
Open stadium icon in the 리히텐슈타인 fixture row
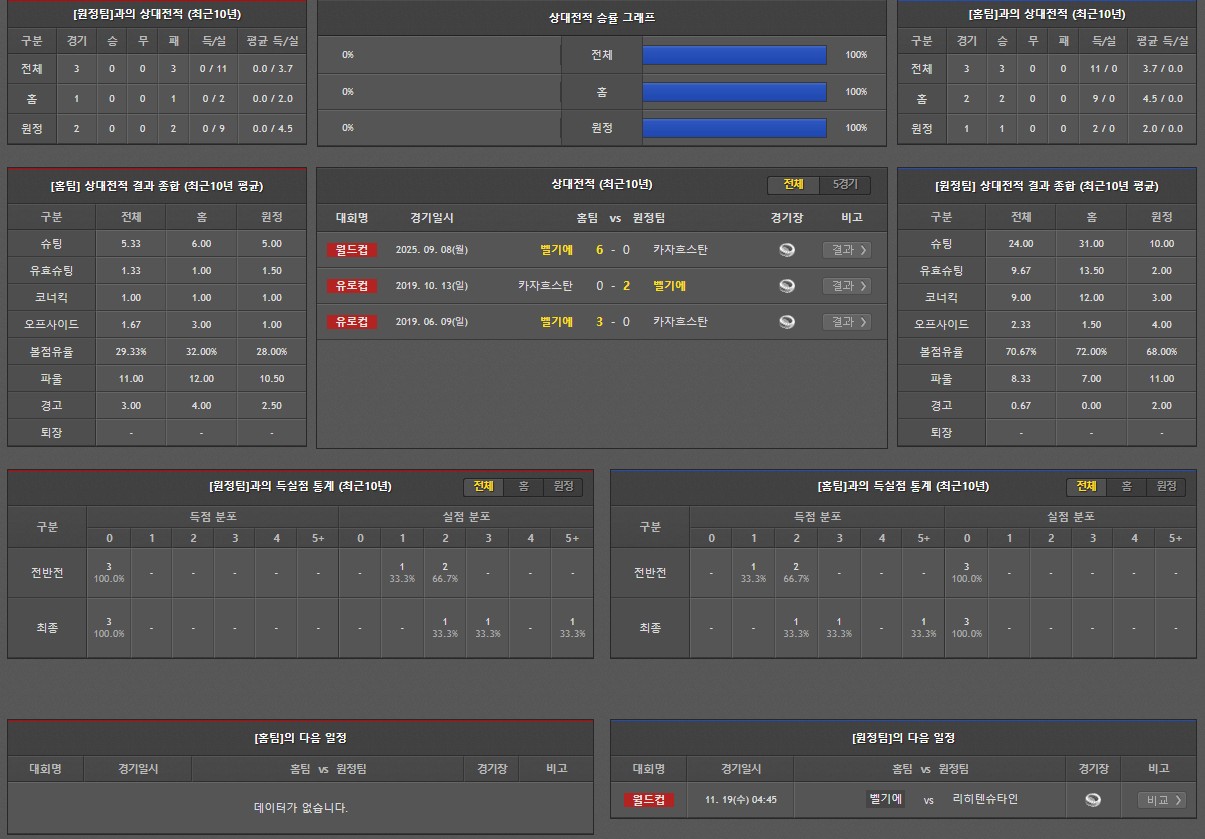1093,800
